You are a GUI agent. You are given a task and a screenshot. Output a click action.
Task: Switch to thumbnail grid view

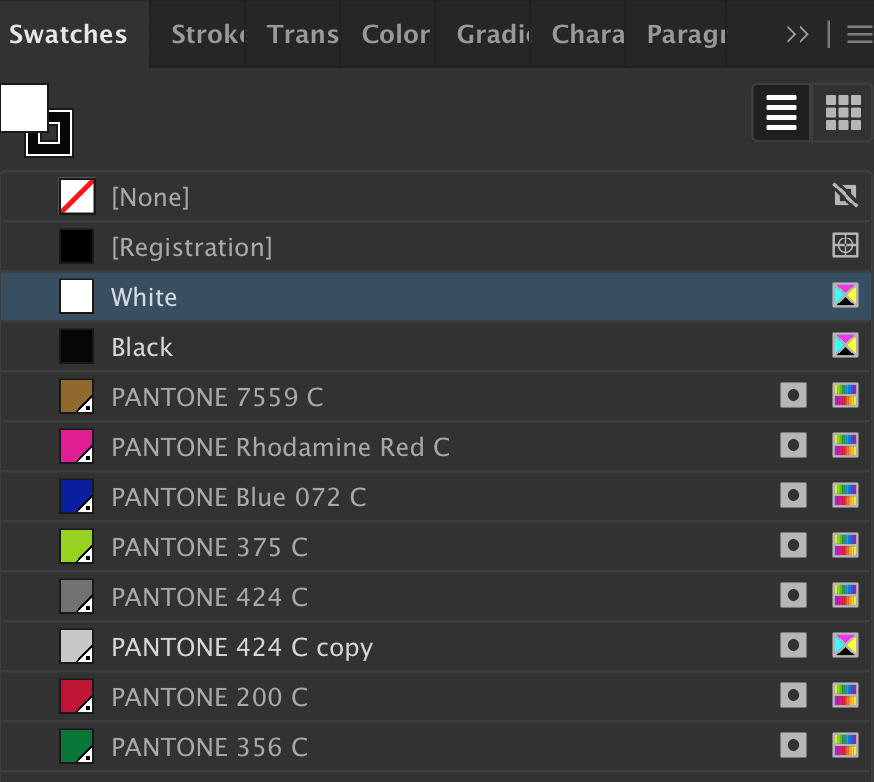(843, 113)
